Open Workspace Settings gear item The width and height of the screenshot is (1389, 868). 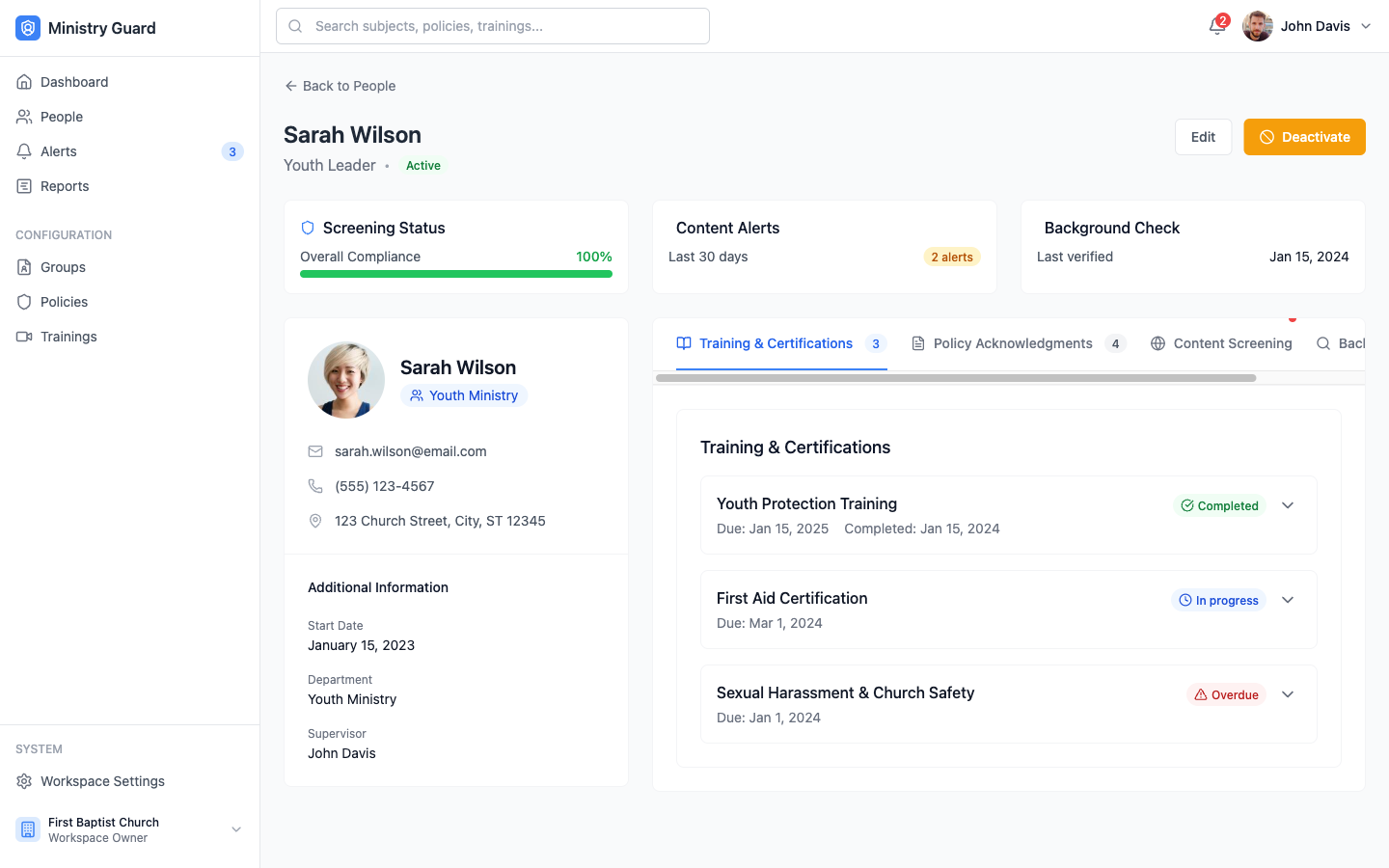click(x=102, y=781)
